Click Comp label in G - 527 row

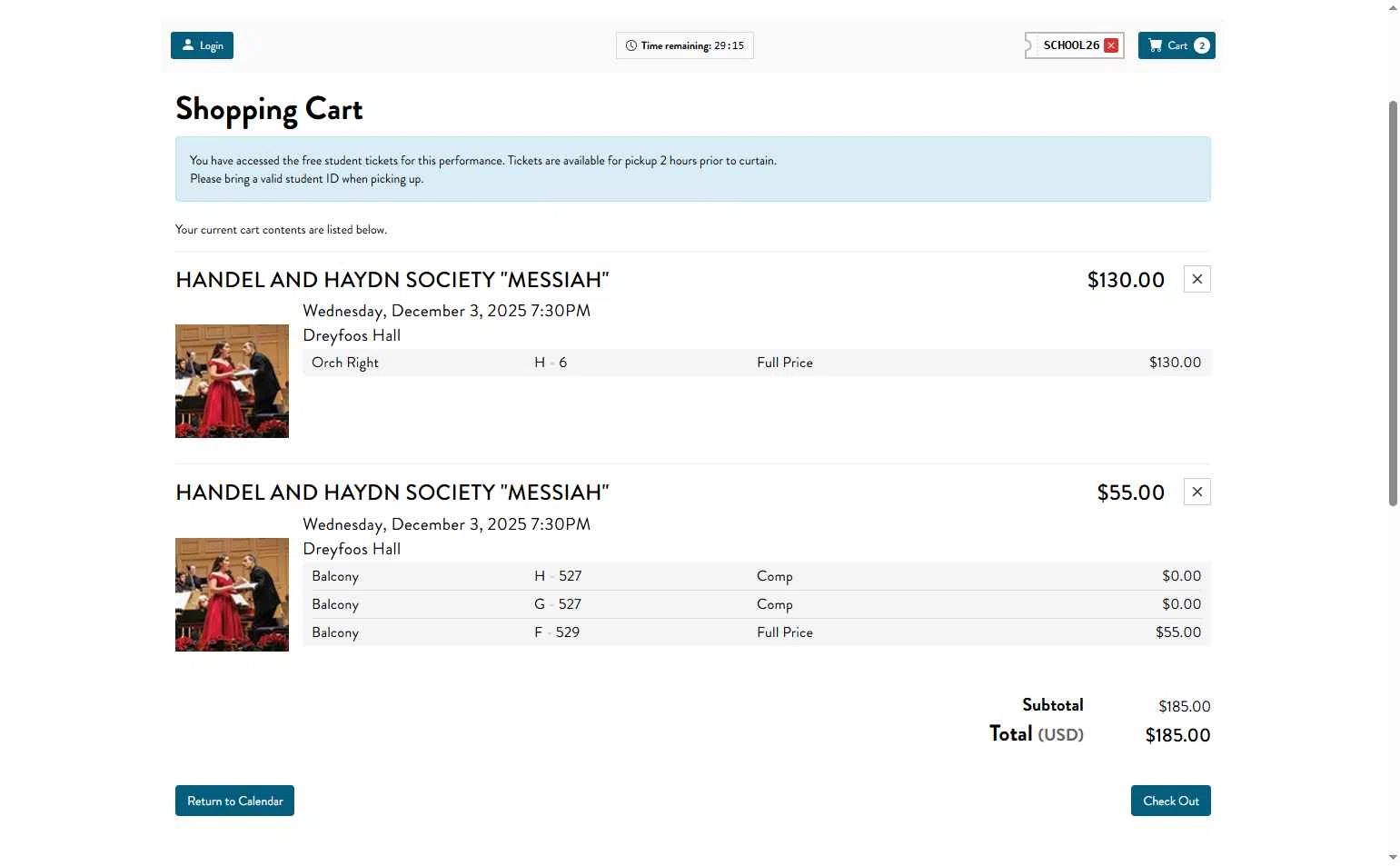point(775,604)
